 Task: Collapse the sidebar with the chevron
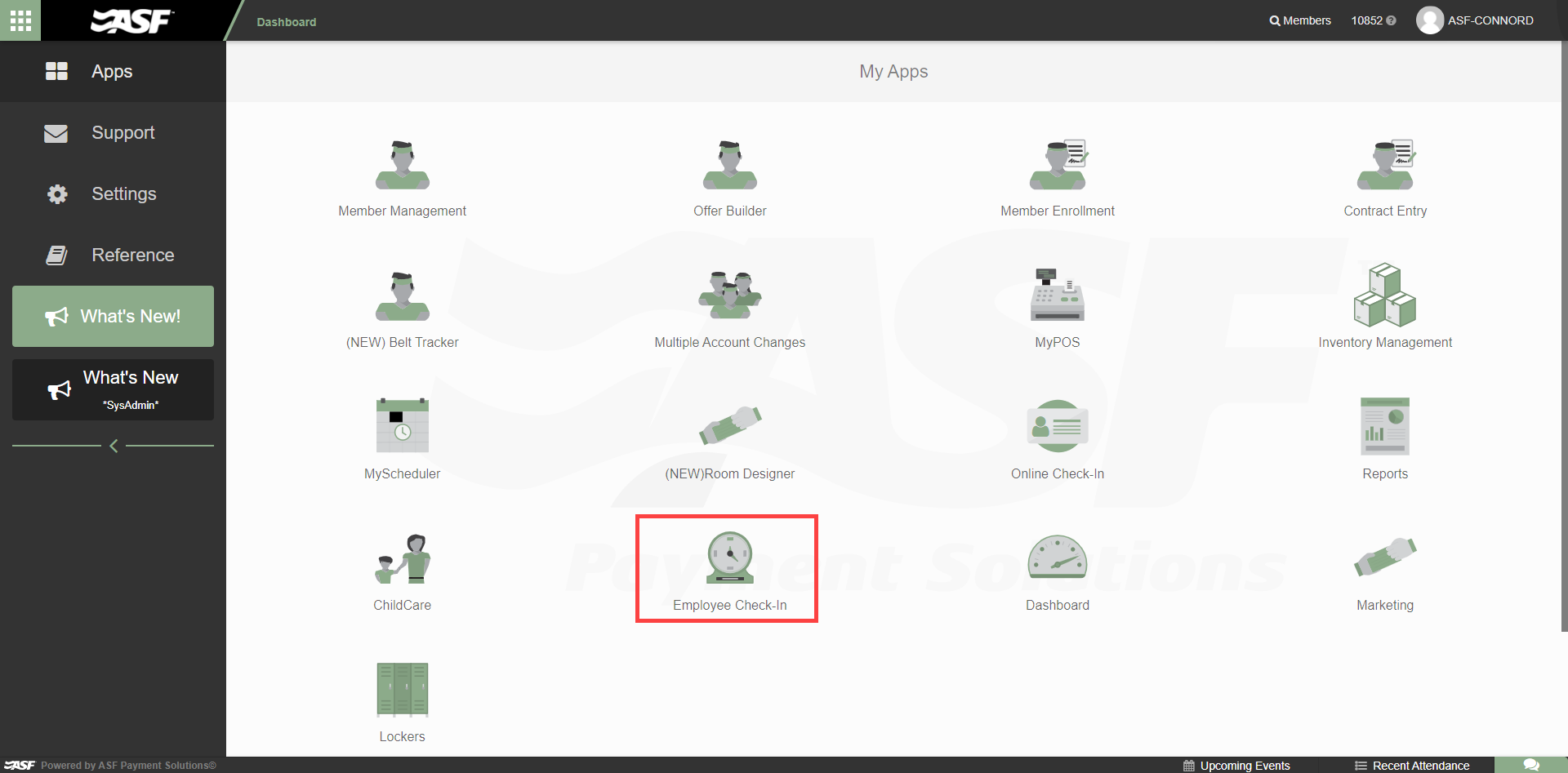tap(114, 446)
